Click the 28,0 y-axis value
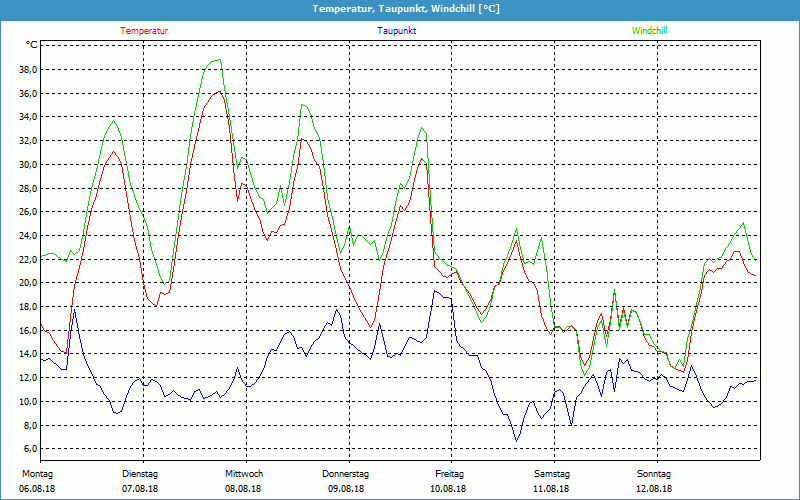 tap(28, 188)
